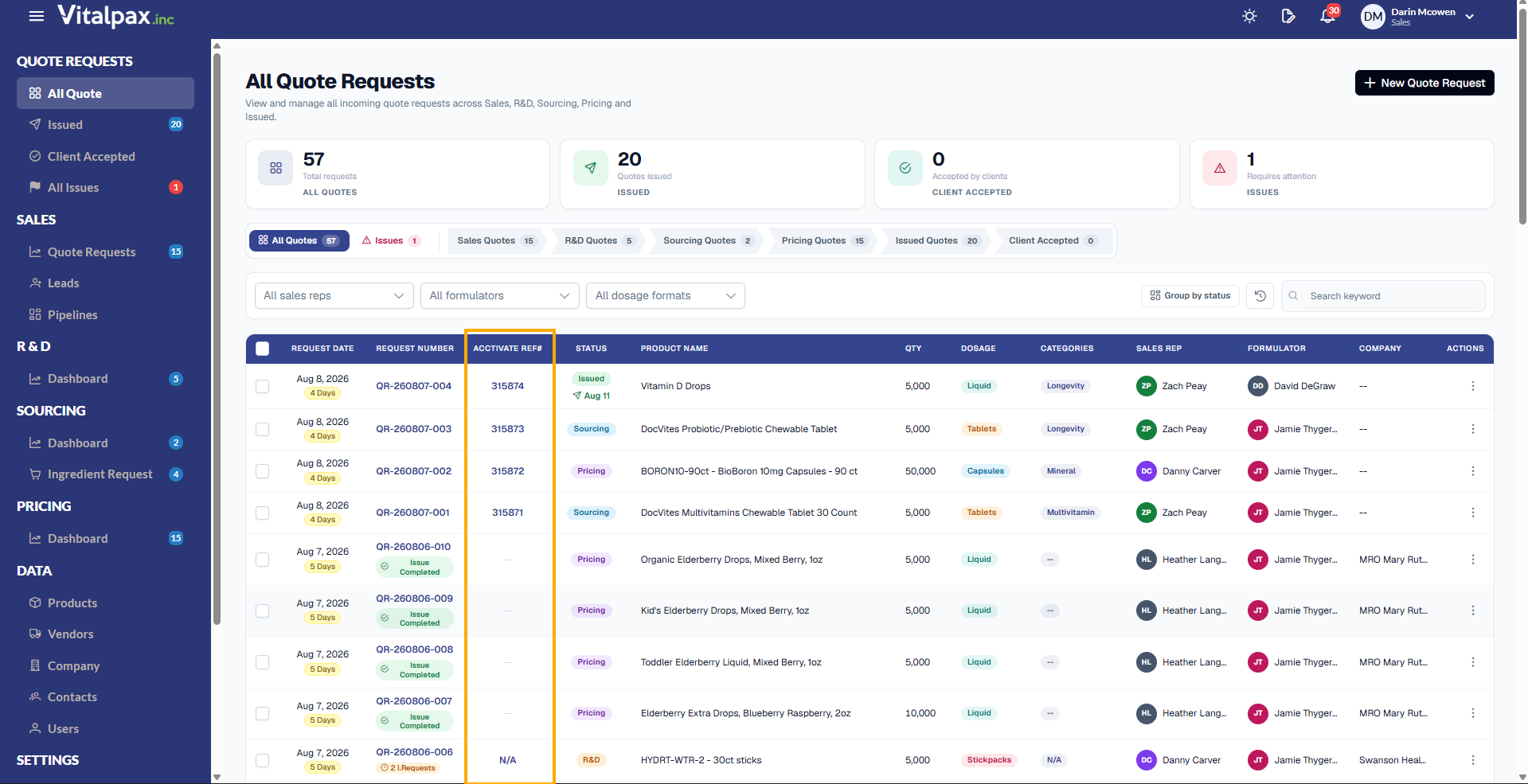This screenshot has width=1528, height=784.
Task: Open Issued quotes in sidebar
Action: tap(105, 125)
